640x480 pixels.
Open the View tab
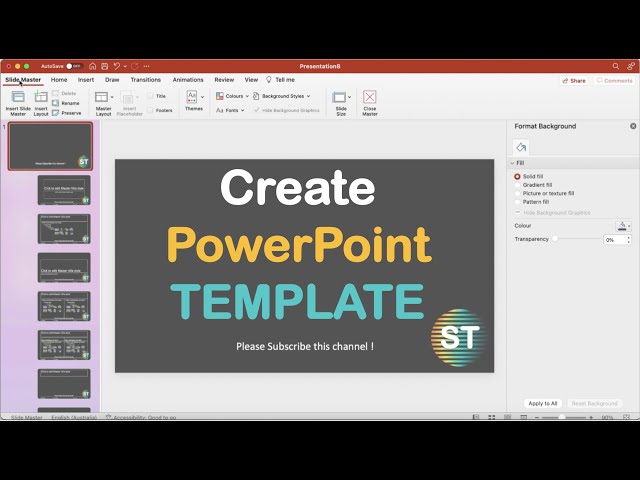click(x=251, y=80)
